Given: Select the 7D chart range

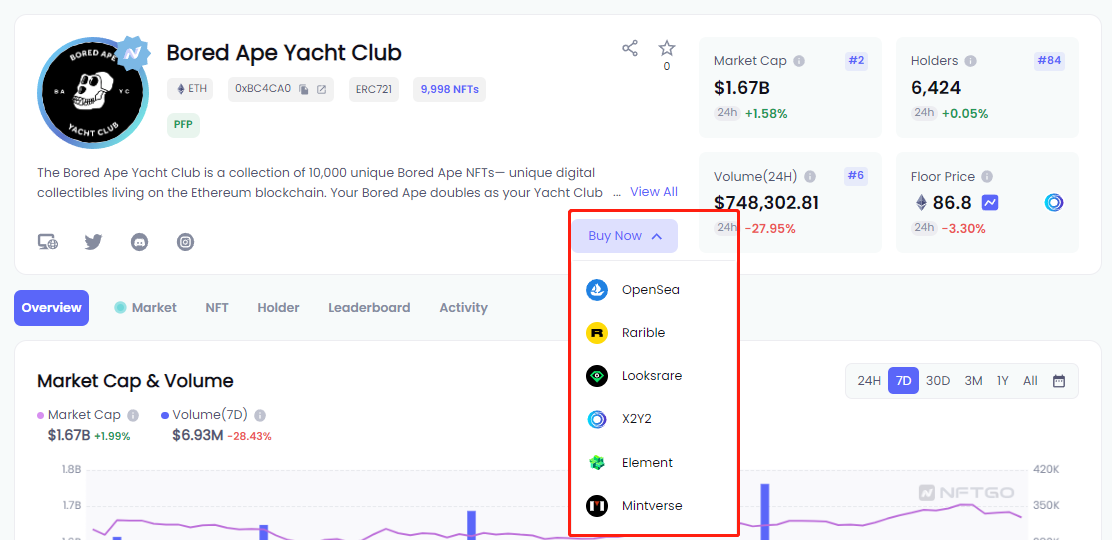Looking at the screenshot, I should click(904, 380).
